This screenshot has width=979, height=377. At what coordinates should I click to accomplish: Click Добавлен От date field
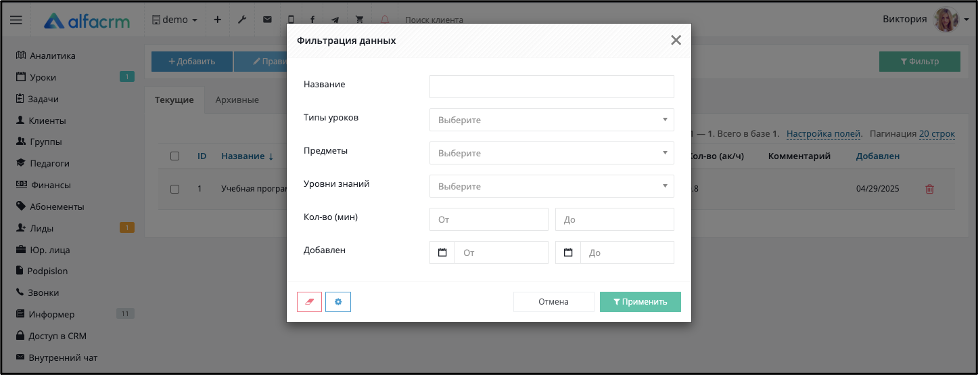[x=501, y=253]
